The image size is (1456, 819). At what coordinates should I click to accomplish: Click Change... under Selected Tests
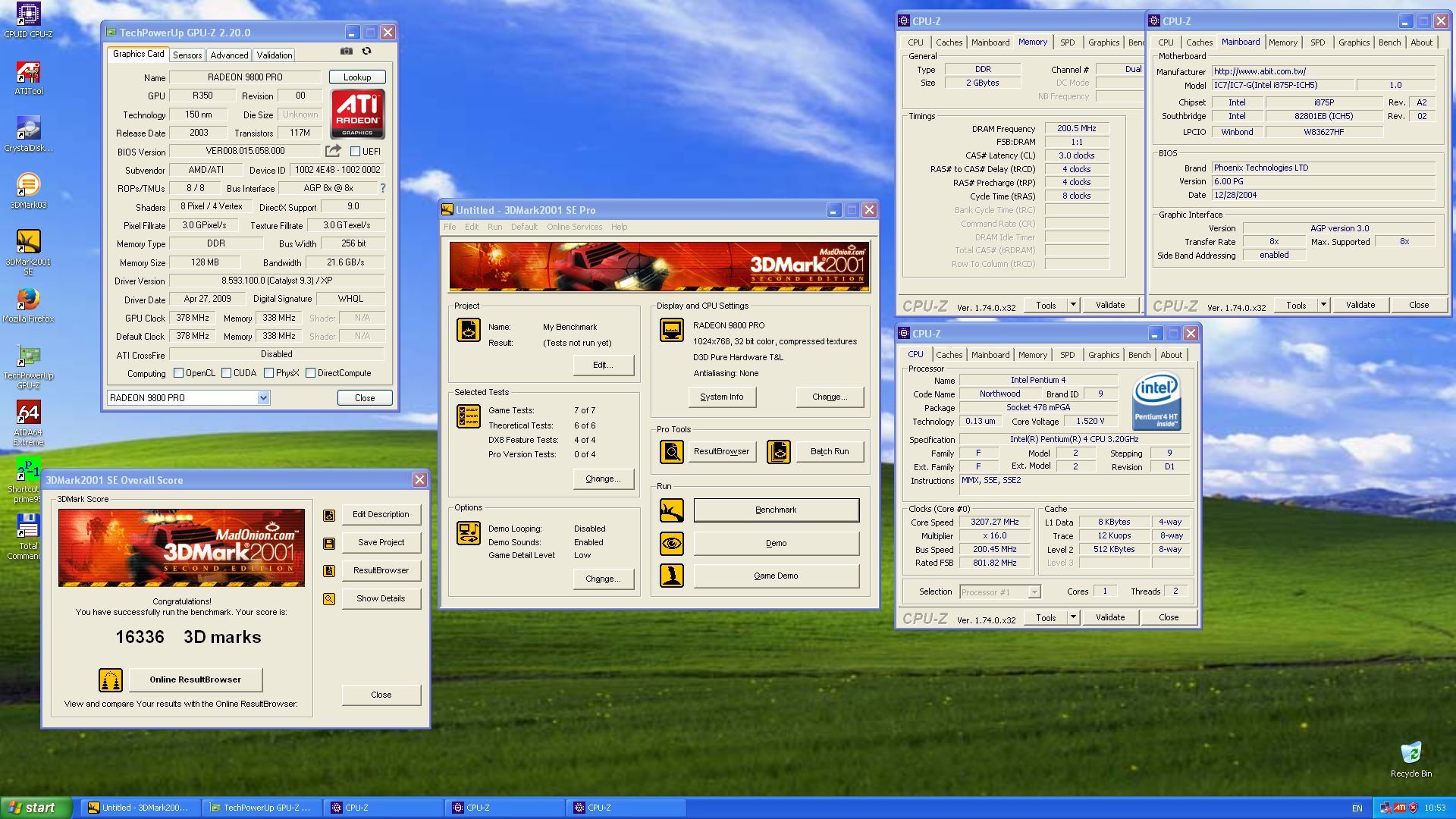[x=603, y=479]
